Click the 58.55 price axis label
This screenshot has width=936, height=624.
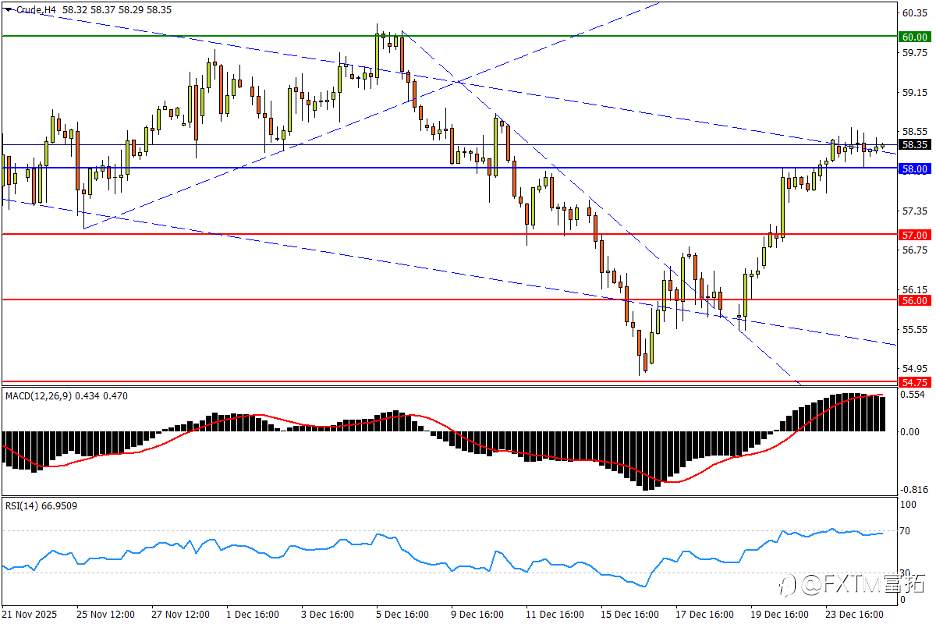tap(915, 131)
